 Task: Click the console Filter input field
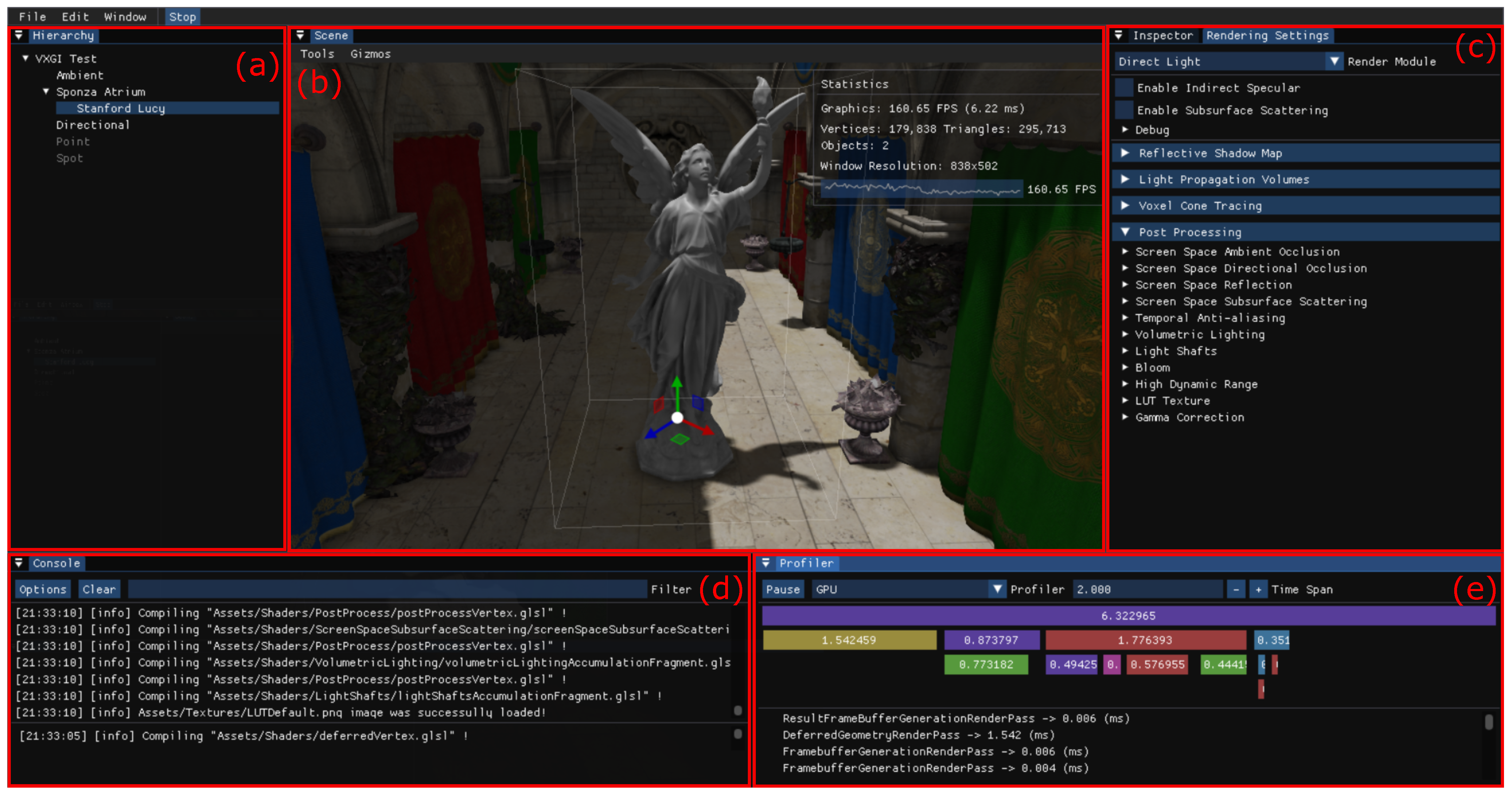[387, 589]
